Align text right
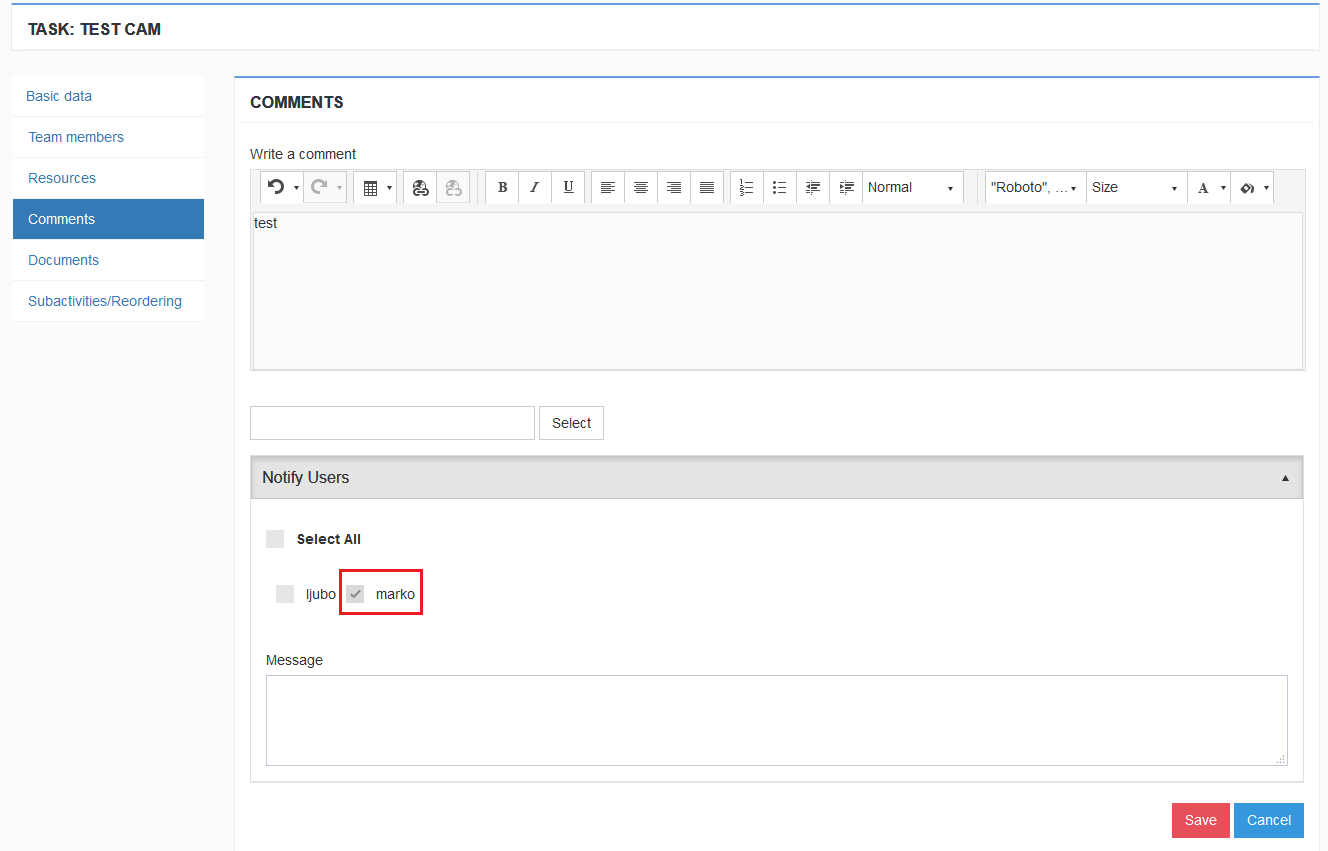 tap(674, 188)
